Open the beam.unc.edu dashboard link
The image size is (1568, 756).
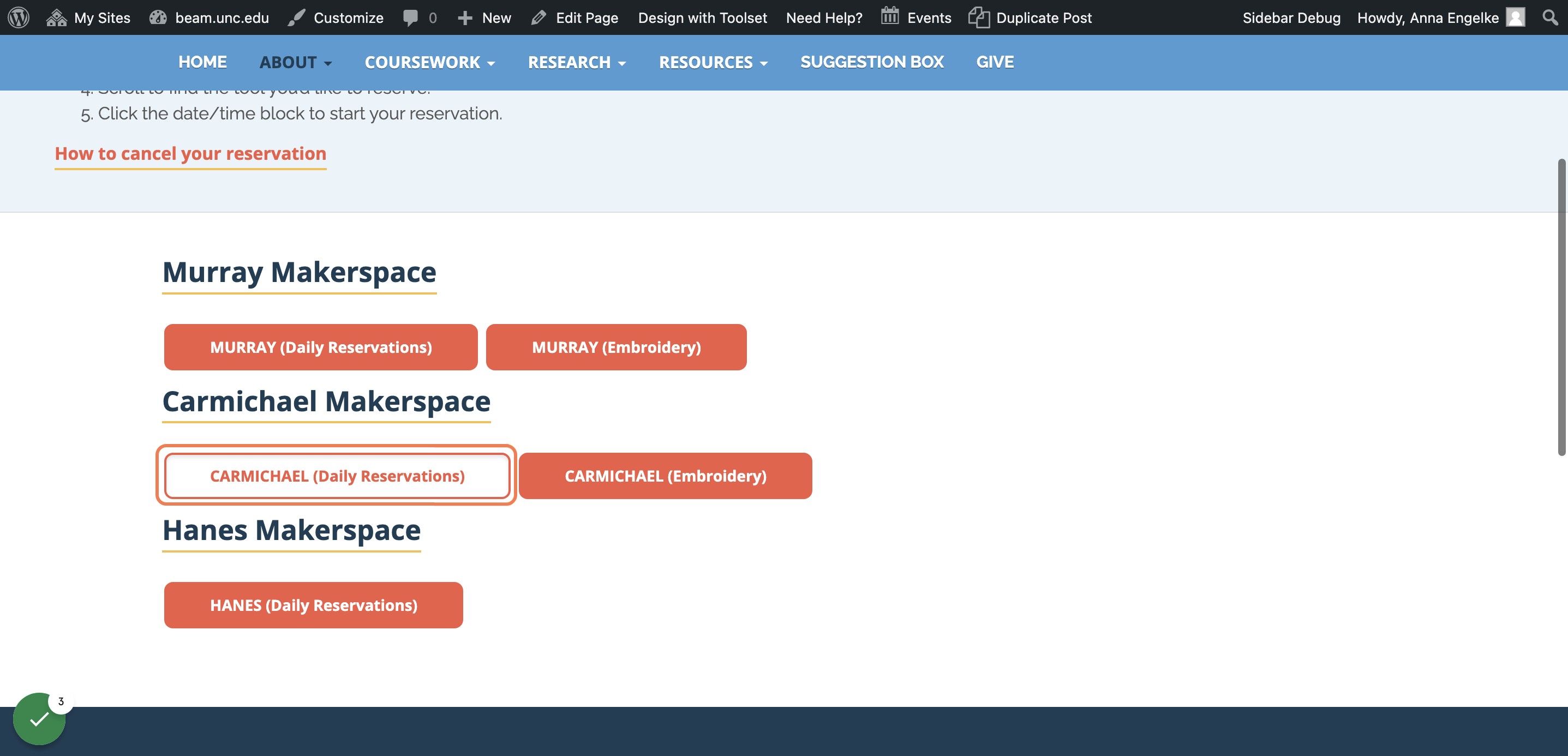click(210, 17)
